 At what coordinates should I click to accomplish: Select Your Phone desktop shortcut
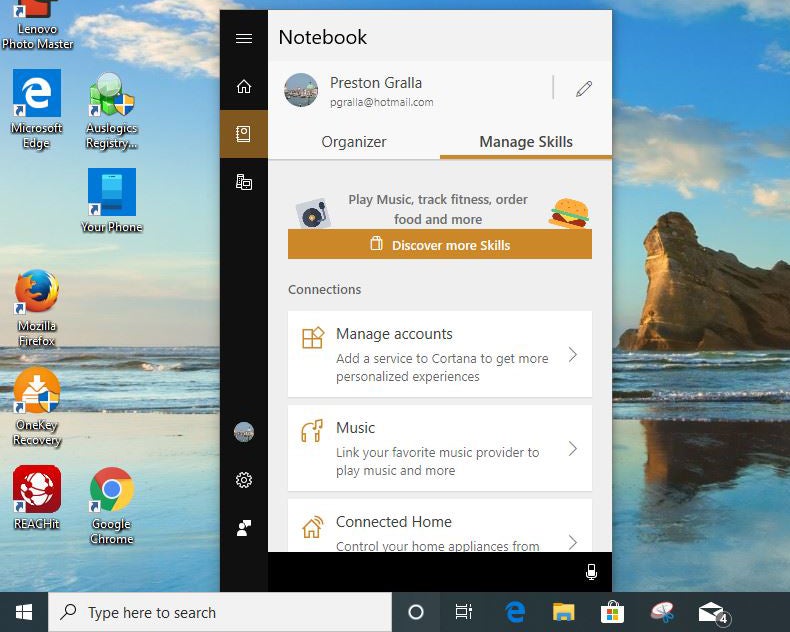pos(111,201)
